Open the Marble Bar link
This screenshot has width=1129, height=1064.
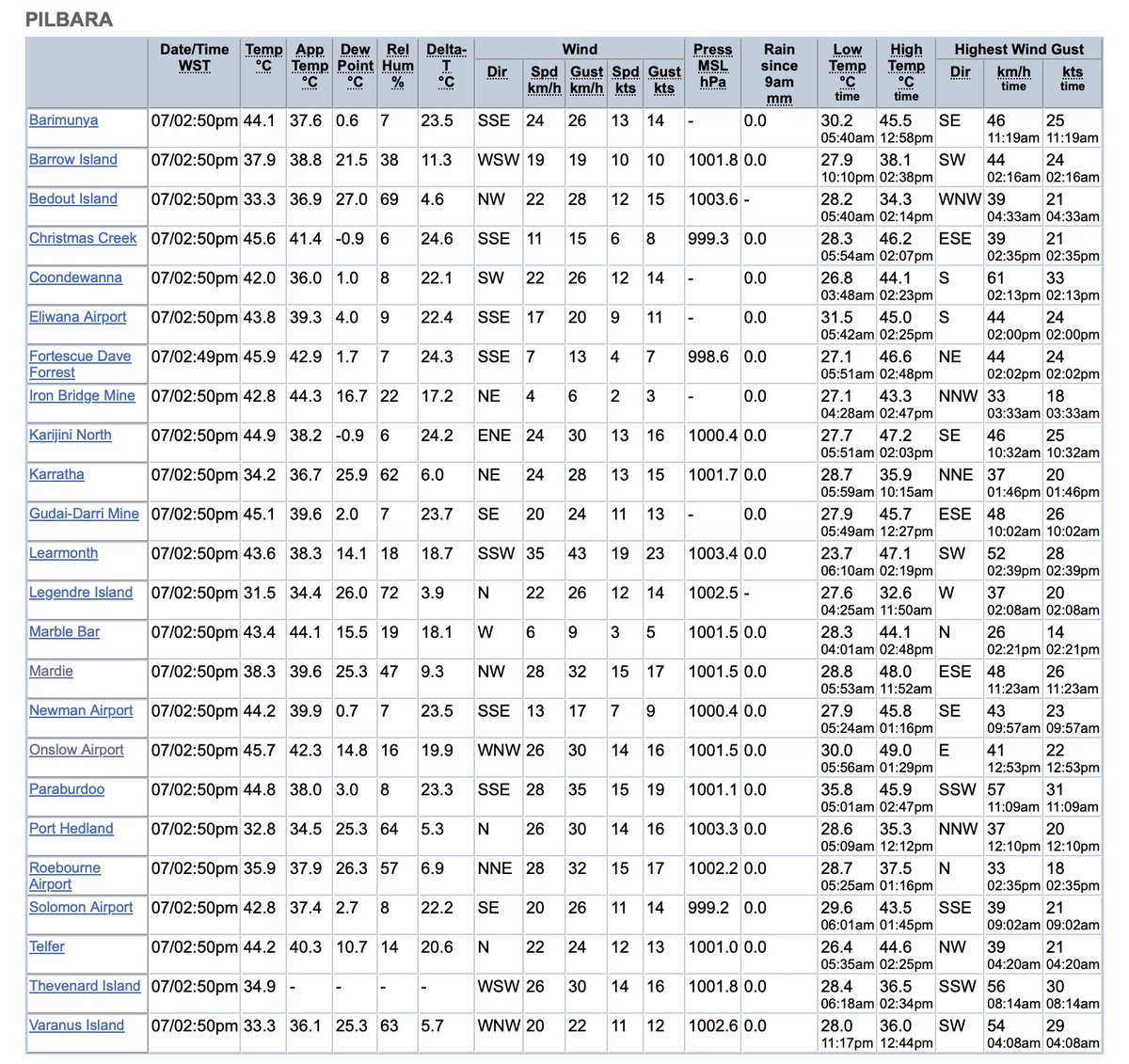[64, 633]
